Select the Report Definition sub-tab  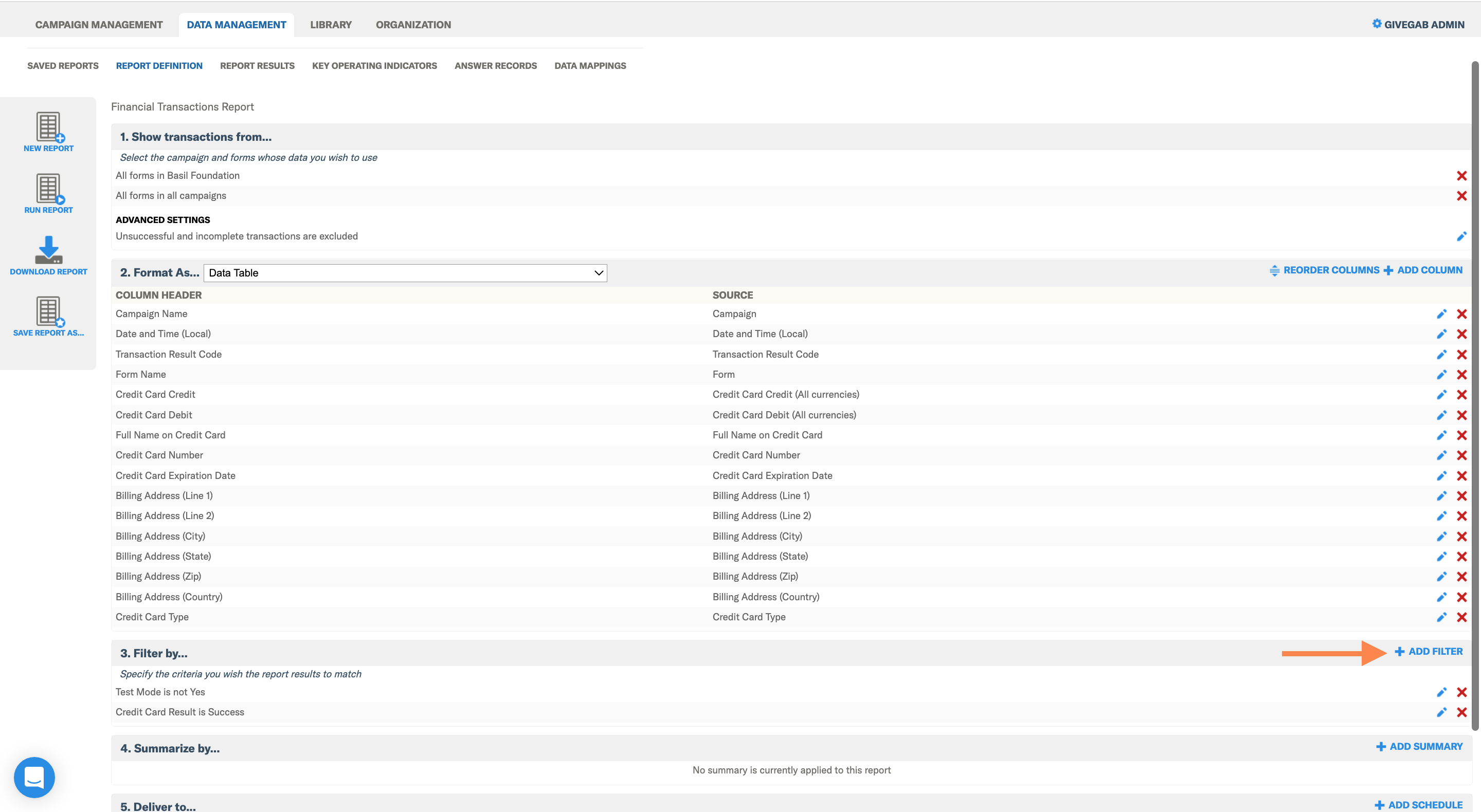click(159, 65)
